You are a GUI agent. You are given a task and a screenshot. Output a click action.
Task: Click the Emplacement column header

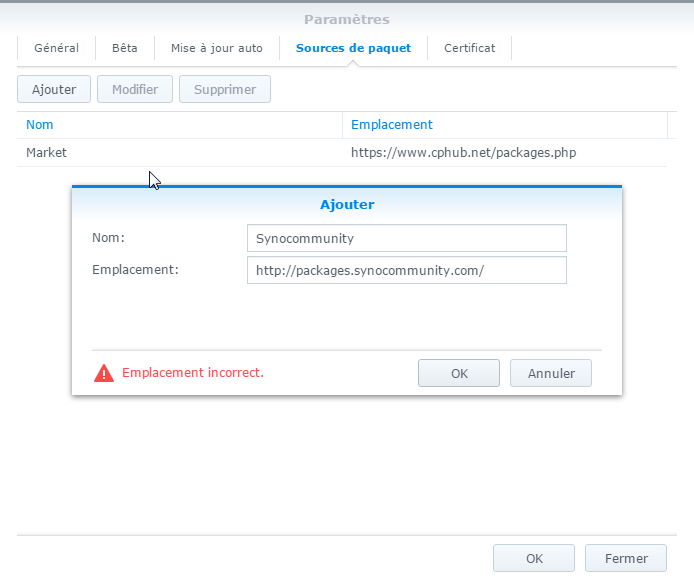point(392,125)
